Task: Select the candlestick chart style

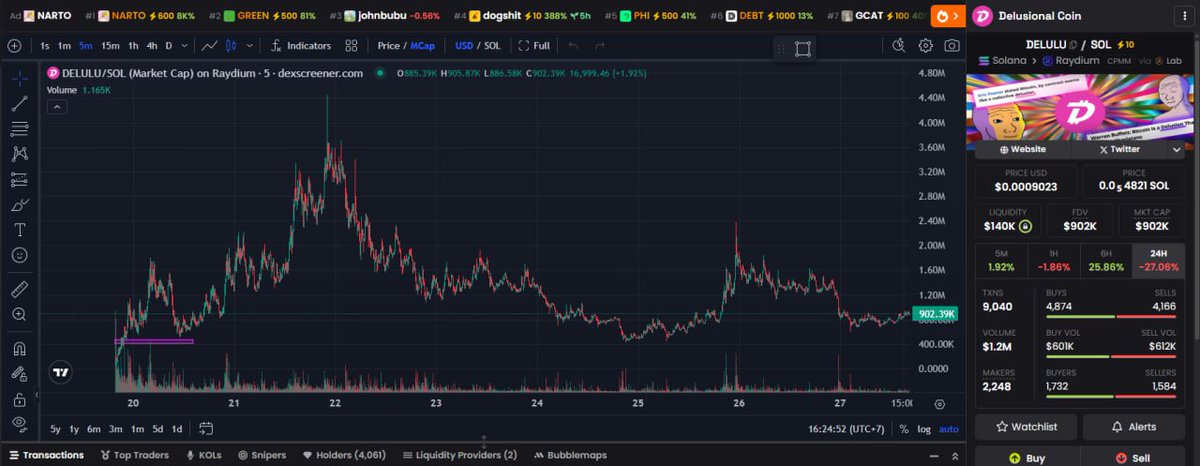Action: pos(231,46)
